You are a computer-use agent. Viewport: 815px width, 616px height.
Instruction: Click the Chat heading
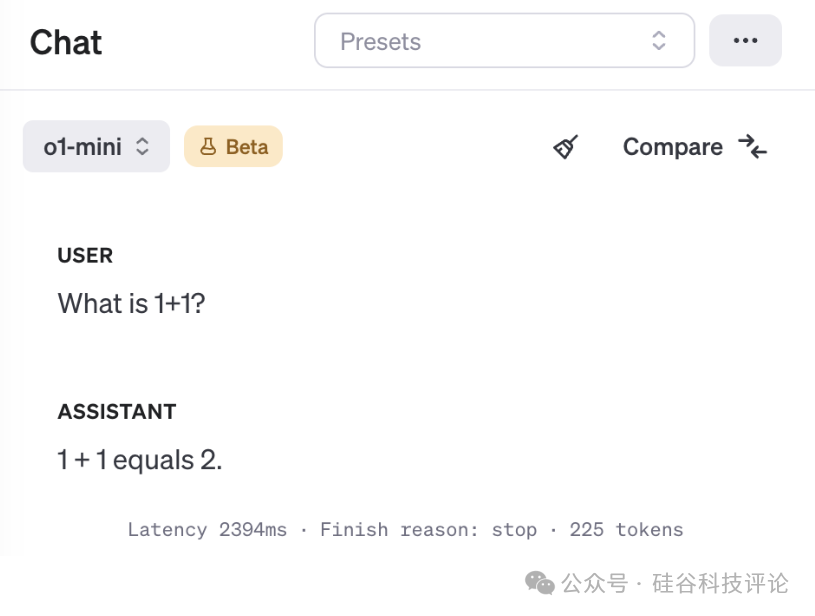(66, 42)
